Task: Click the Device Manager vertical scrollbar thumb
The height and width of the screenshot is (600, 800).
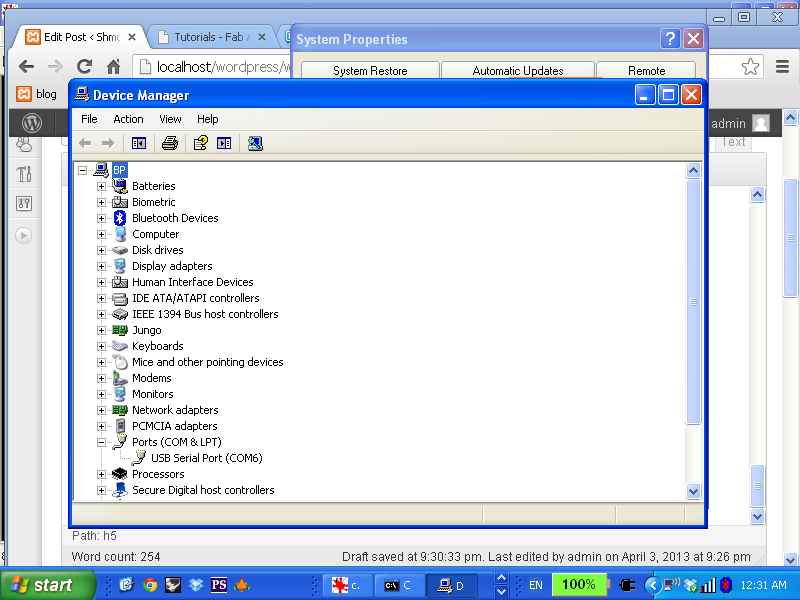Action: pyautogui.click(x=693, y=301)
